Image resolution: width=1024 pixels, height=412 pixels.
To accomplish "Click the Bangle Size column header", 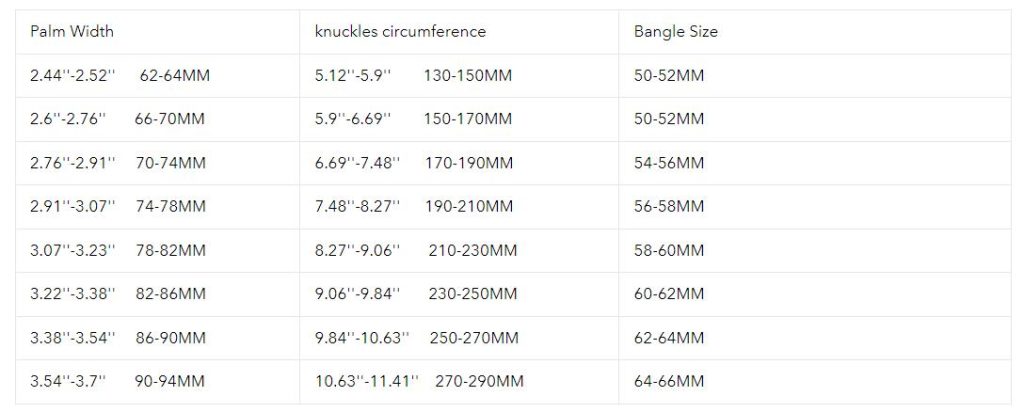I will [676, 31].
